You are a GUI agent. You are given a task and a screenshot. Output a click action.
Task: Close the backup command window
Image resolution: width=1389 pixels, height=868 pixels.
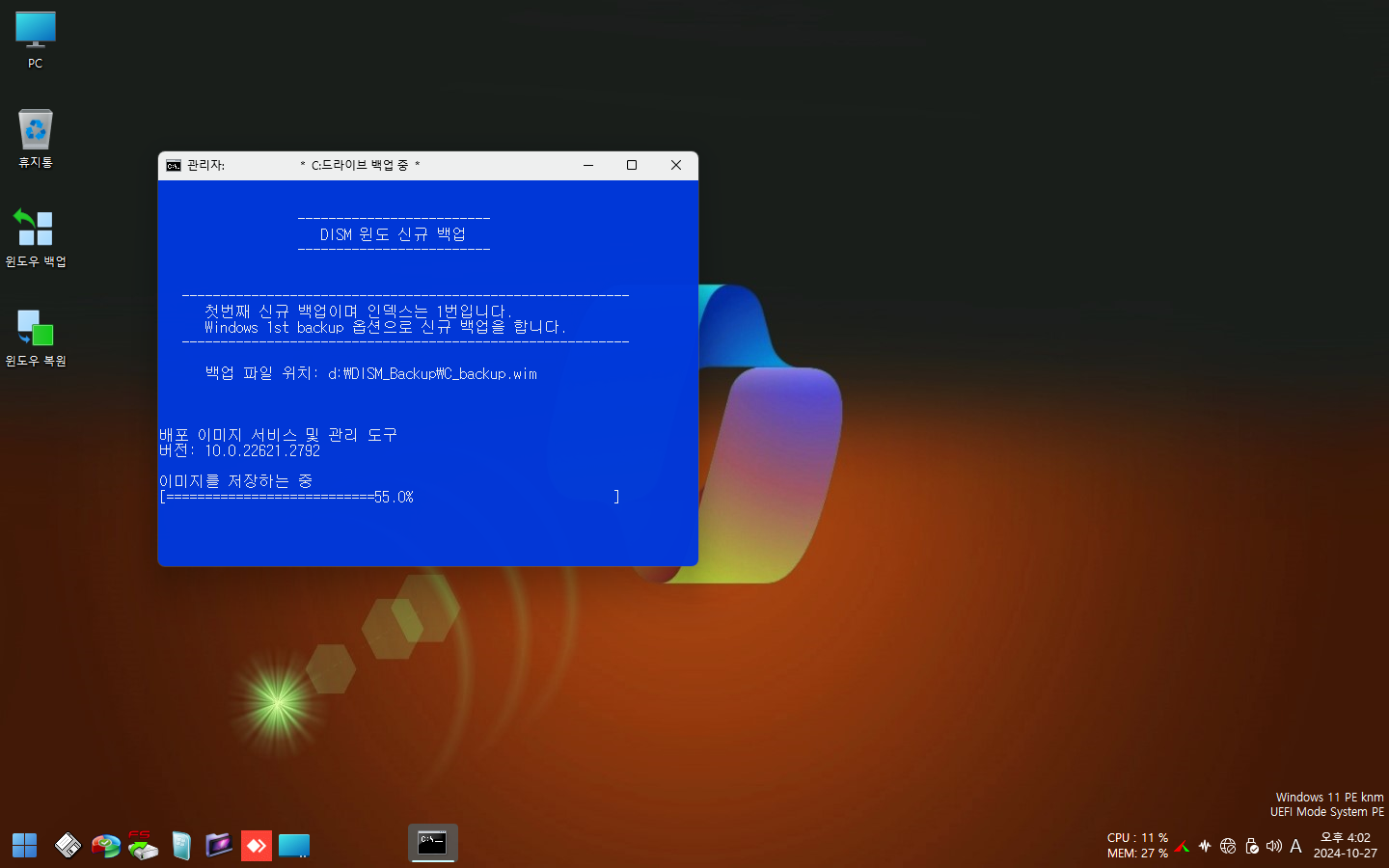pyautogui.click(x=676, y=165)
